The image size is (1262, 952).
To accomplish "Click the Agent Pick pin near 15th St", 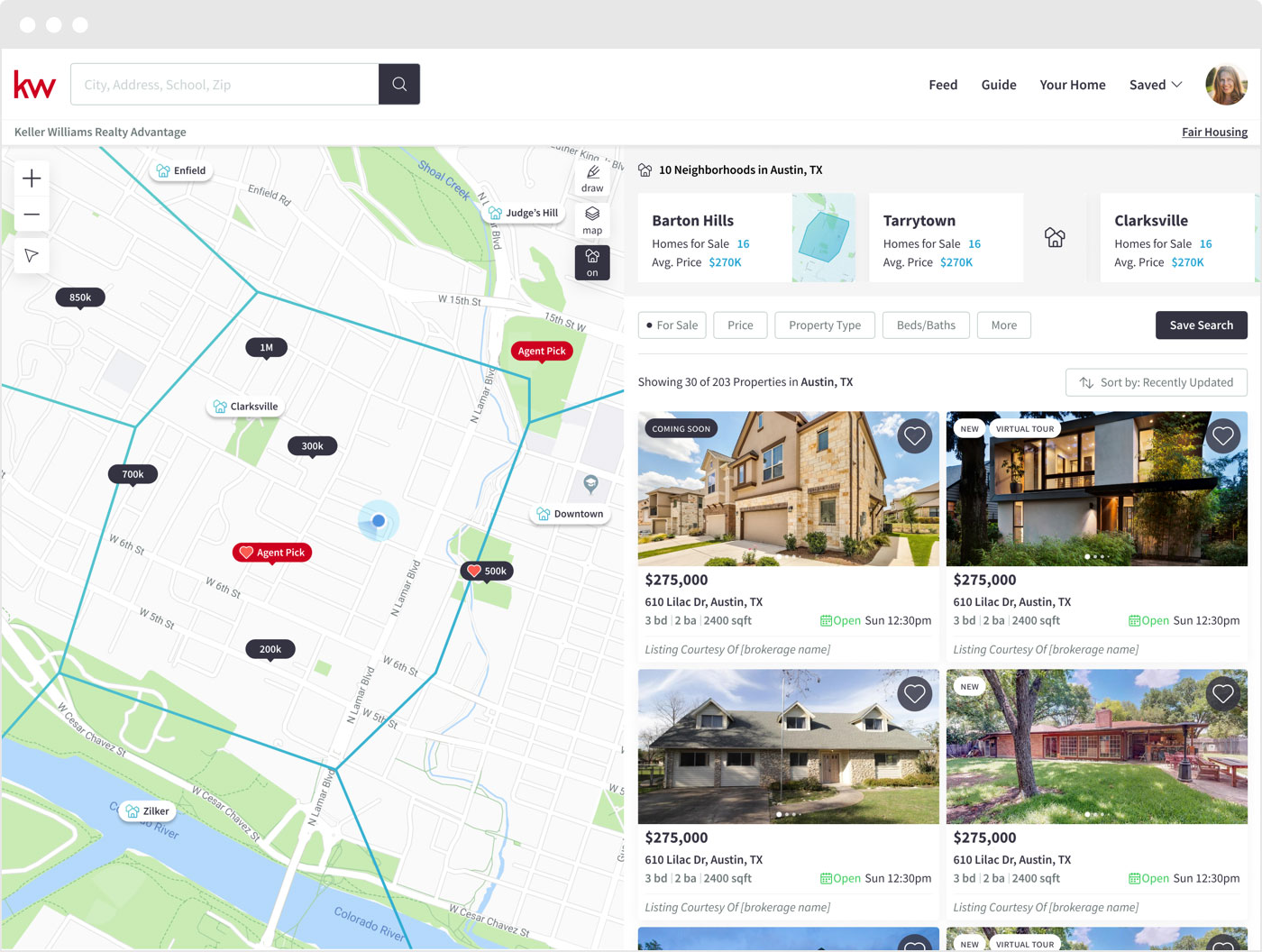I will 542,351.
